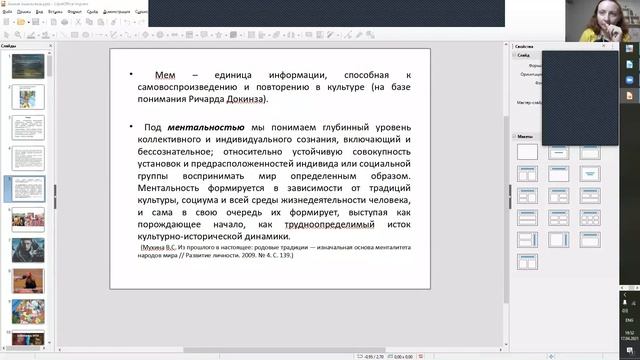Select the 3D objects cube tool
The height and width of the screenshot is (360, 640).
(x=233, y=35)
